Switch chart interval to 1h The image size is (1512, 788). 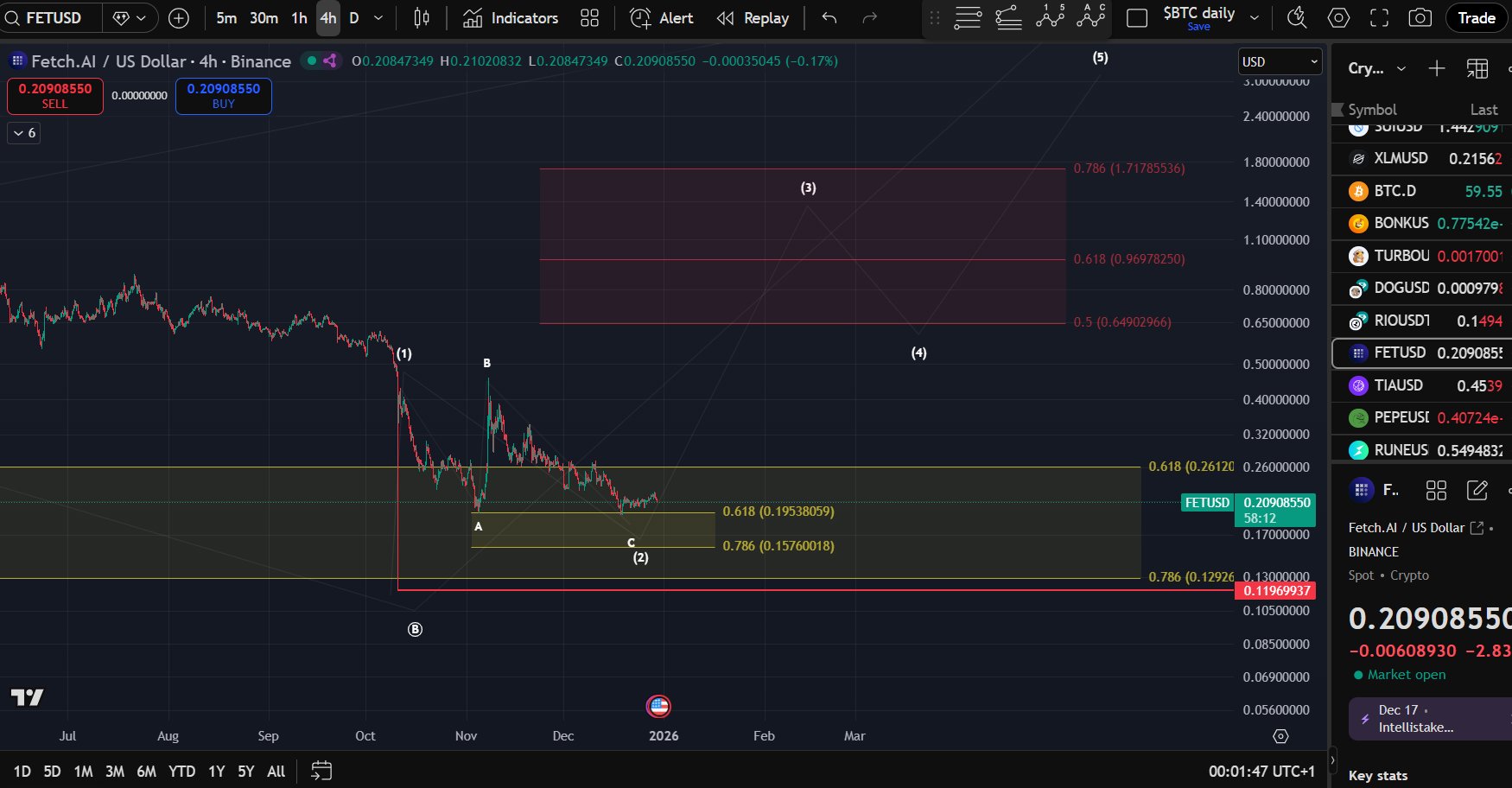click(x=299, y=18)
